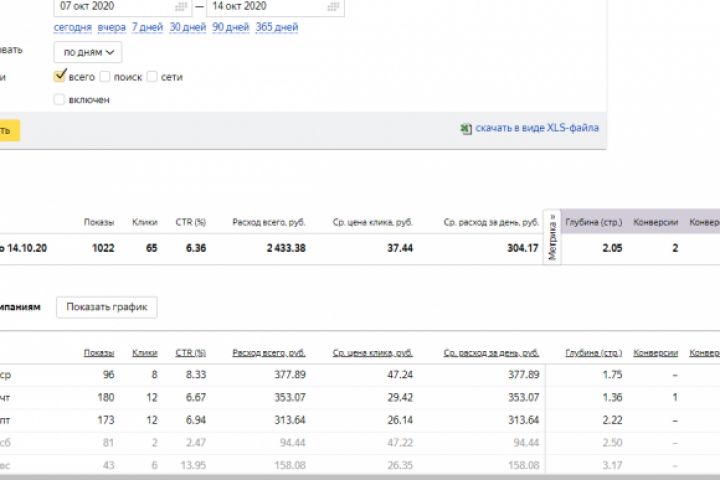Click the yellow show button at left edge
The height and width of the screenshot is (480, 720).
[x=9, y=130]
